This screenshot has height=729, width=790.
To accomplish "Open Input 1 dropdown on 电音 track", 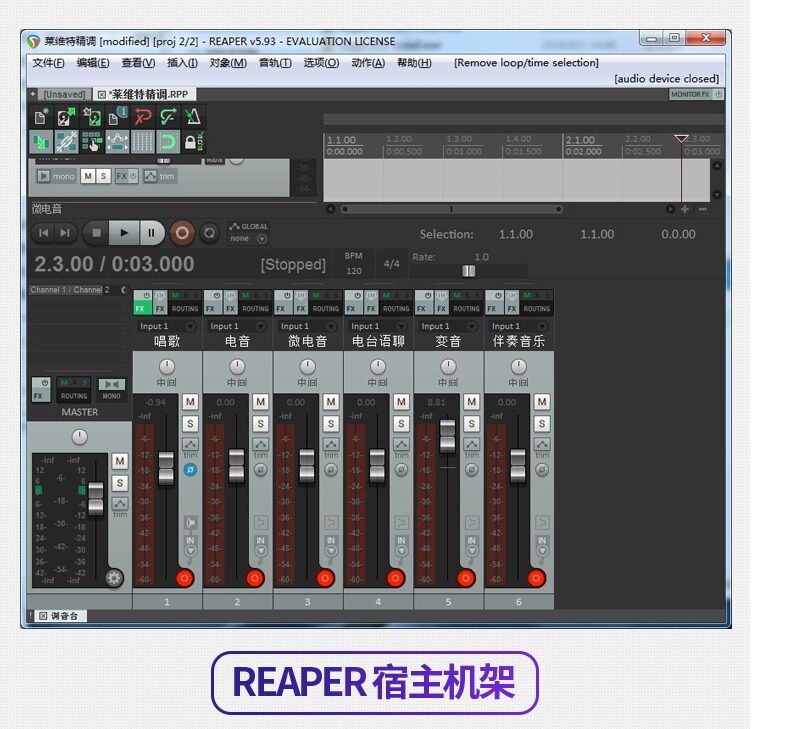I will click(x=237, y=326).
